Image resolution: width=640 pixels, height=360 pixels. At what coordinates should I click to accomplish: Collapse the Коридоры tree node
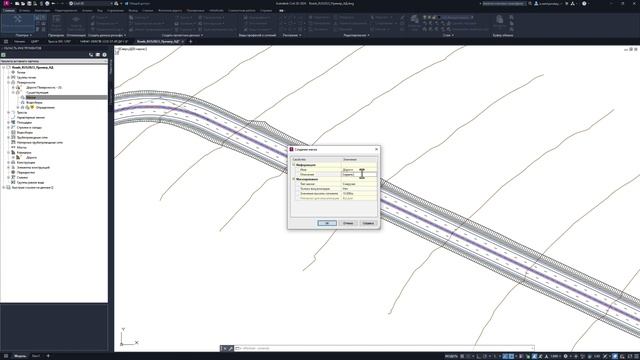coord(9,152)
